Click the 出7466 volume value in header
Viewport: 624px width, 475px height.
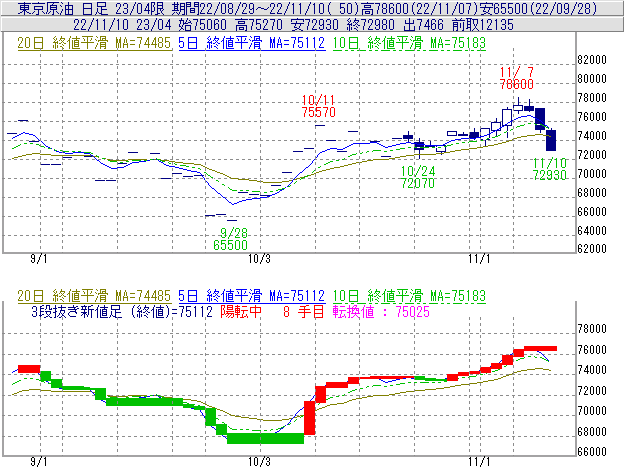coord(423,25)
